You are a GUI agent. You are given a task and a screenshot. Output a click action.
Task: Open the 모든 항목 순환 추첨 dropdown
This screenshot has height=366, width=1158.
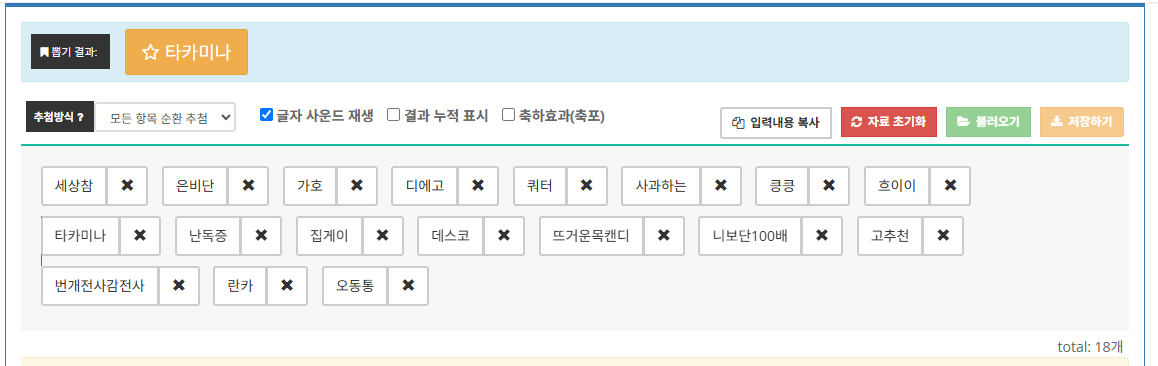[x=165, y=117]
